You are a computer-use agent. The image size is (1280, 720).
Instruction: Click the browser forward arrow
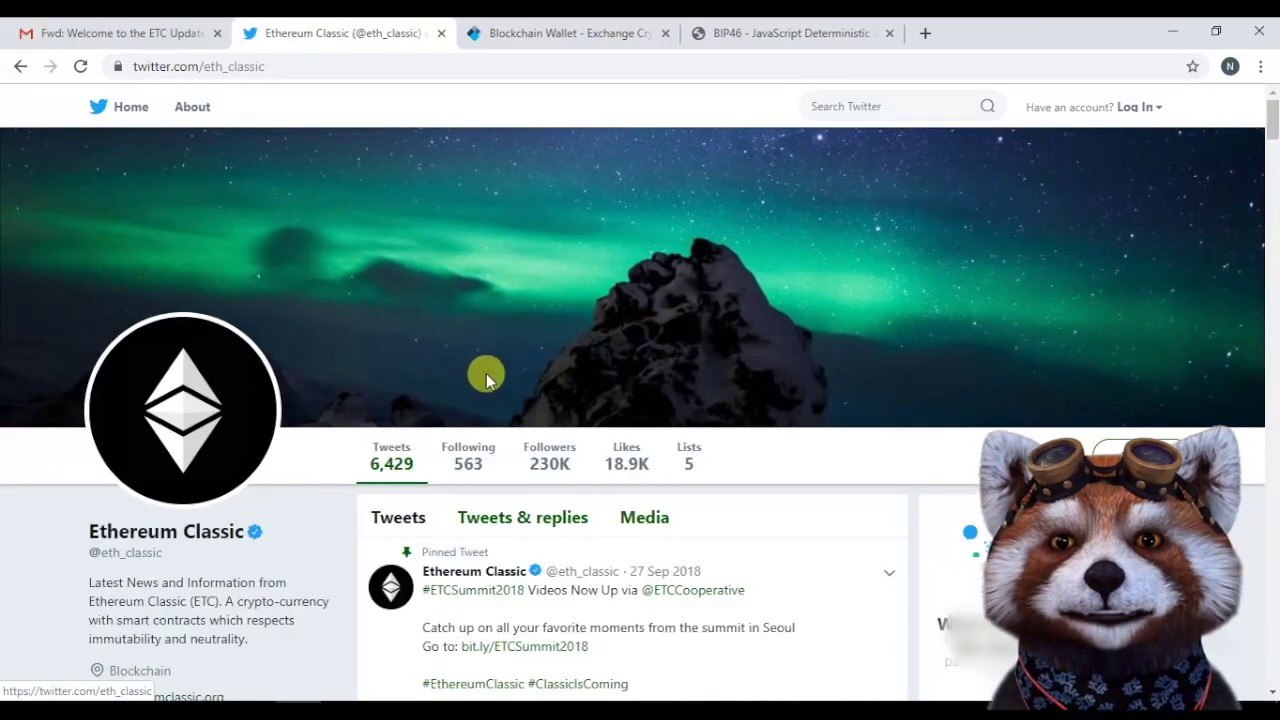coord(51,66)
